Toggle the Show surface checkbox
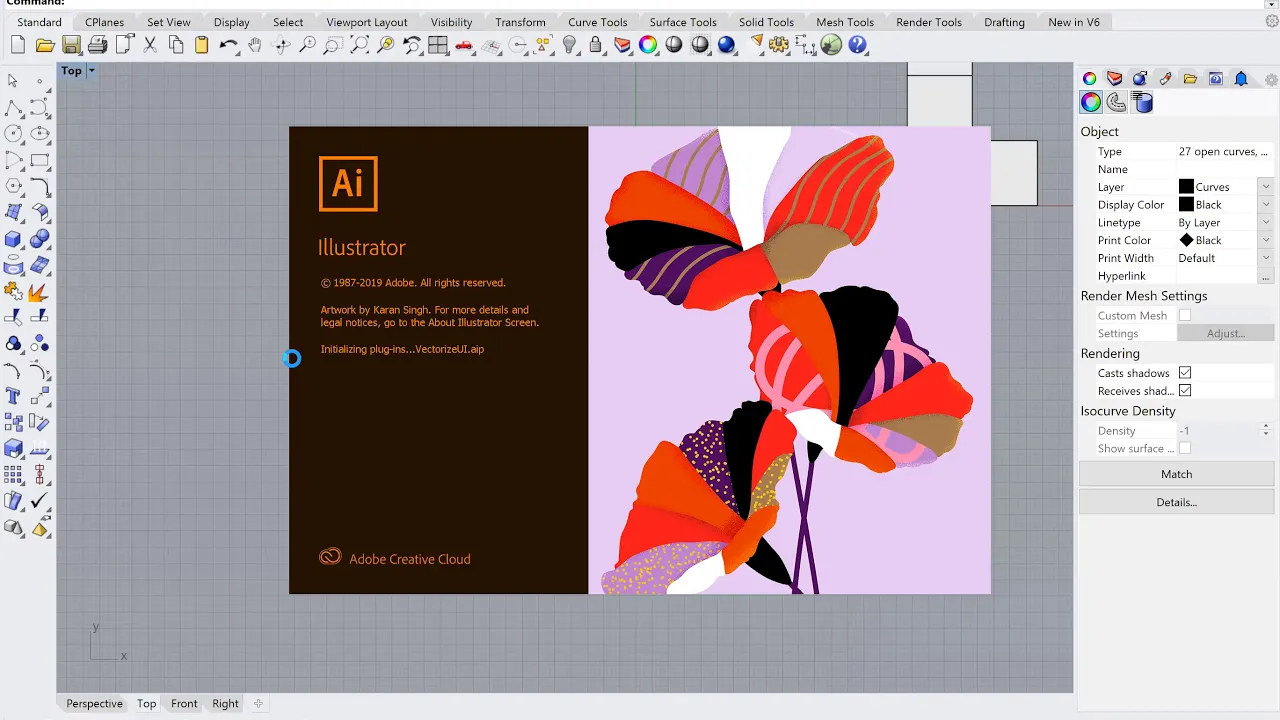Image resolution: width=1280 pixels, height=720 pixels. [1185, 448]
